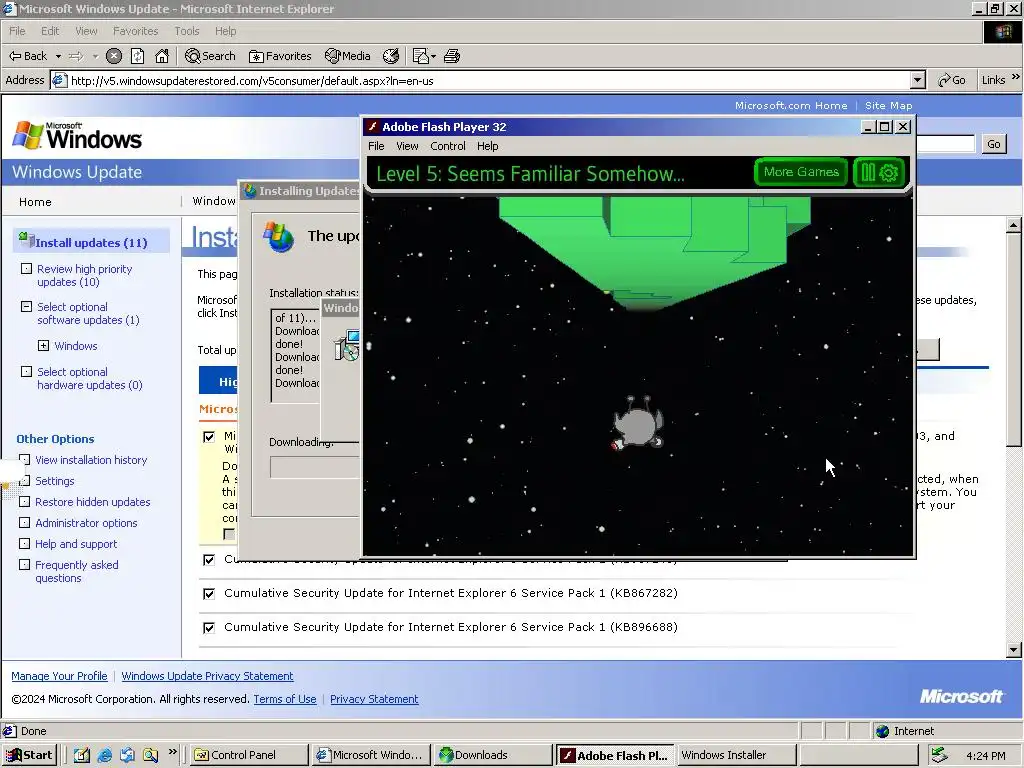Click the Windows flag throbber icon
Screen dimensions: 1024x768
pos(1002,32)
